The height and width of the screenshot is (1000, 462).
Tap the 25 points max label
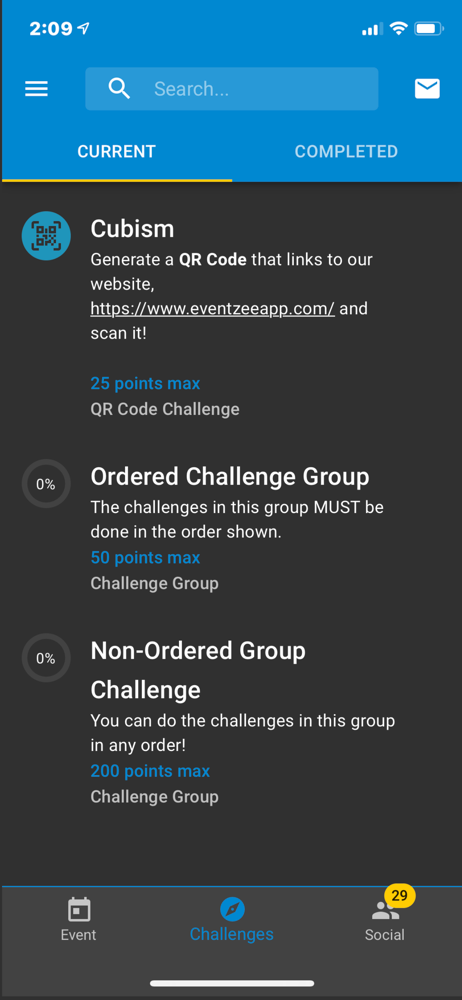coord(145,383)
